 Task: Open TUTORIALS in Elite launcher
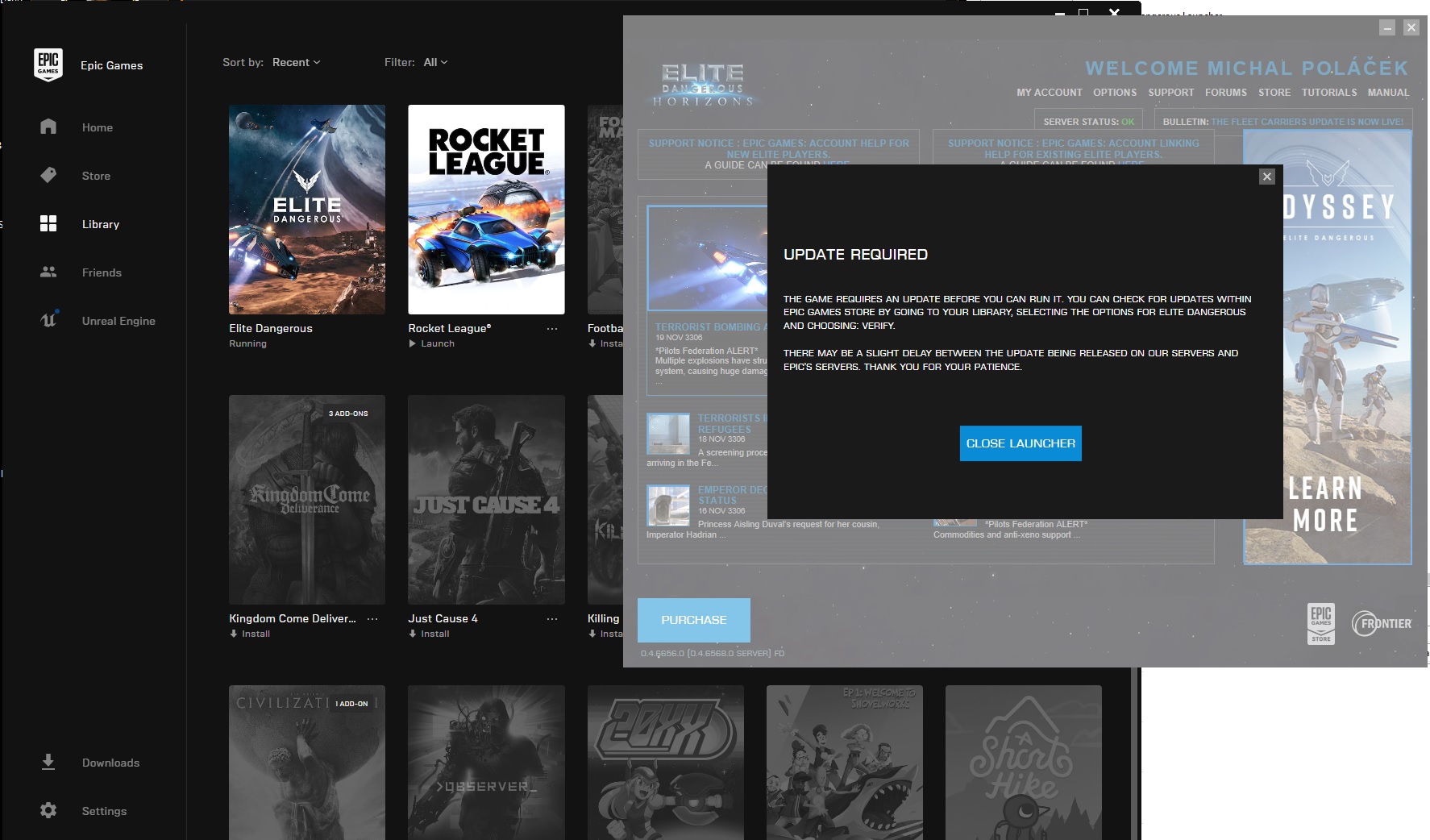point(1329,93)
